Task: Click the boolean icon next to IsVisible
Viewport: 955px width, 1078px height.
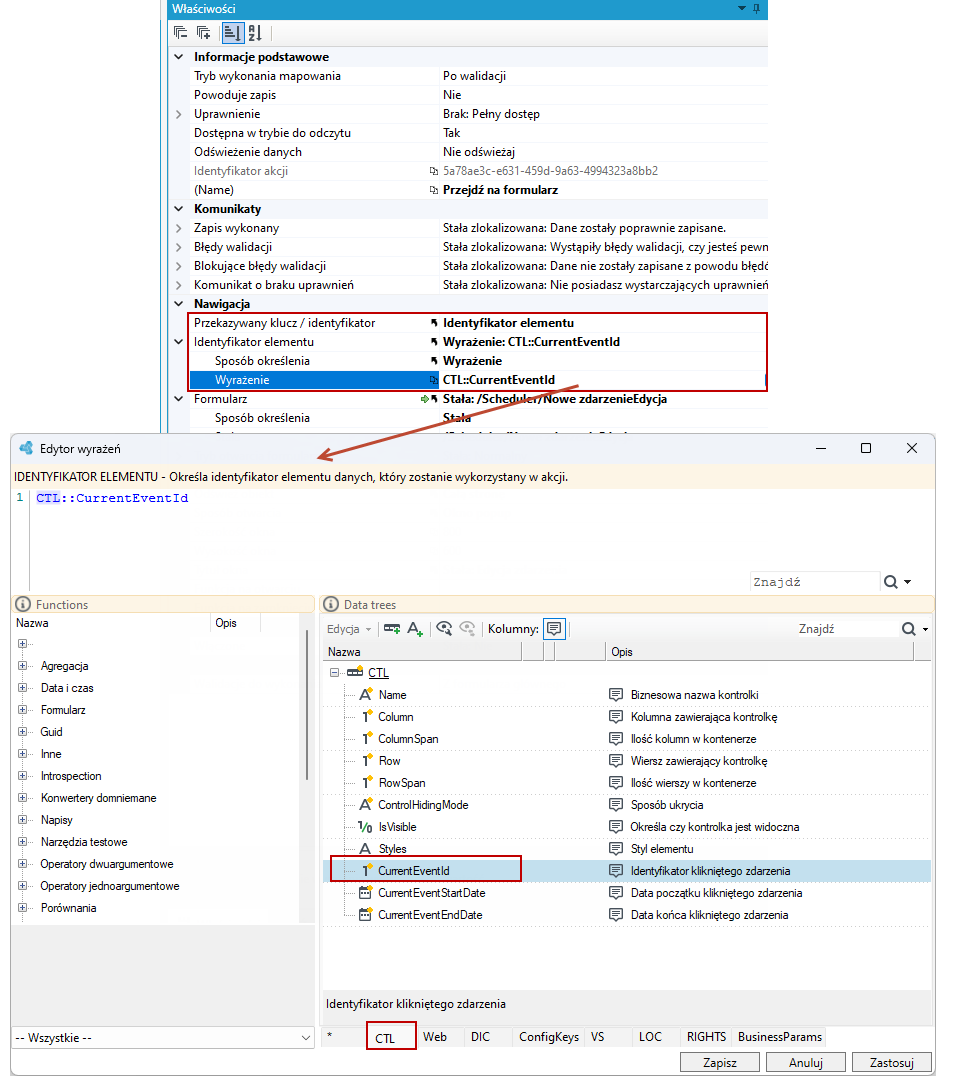Action: tap(365, 827)
